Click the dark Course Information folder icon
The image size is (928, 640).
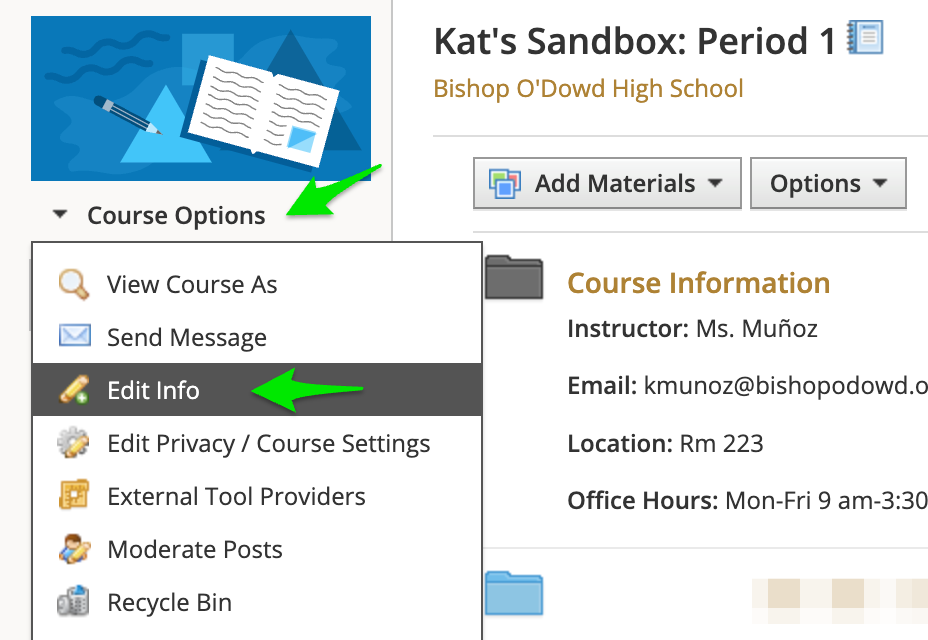513,277
